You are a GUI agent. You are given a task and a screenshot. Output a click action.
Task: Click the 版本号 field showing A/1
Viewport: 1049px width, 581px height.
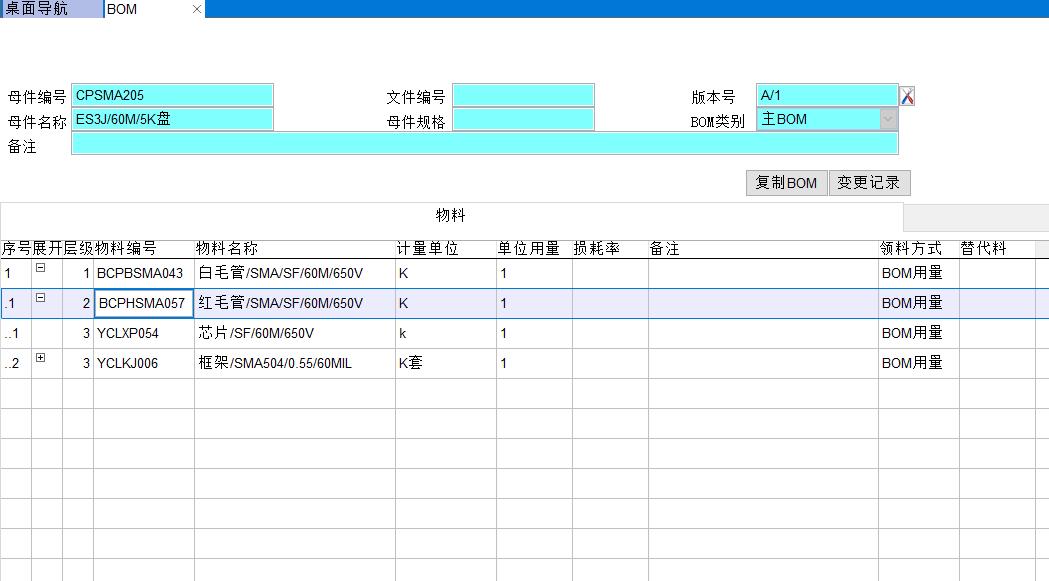tap(827, 96)
